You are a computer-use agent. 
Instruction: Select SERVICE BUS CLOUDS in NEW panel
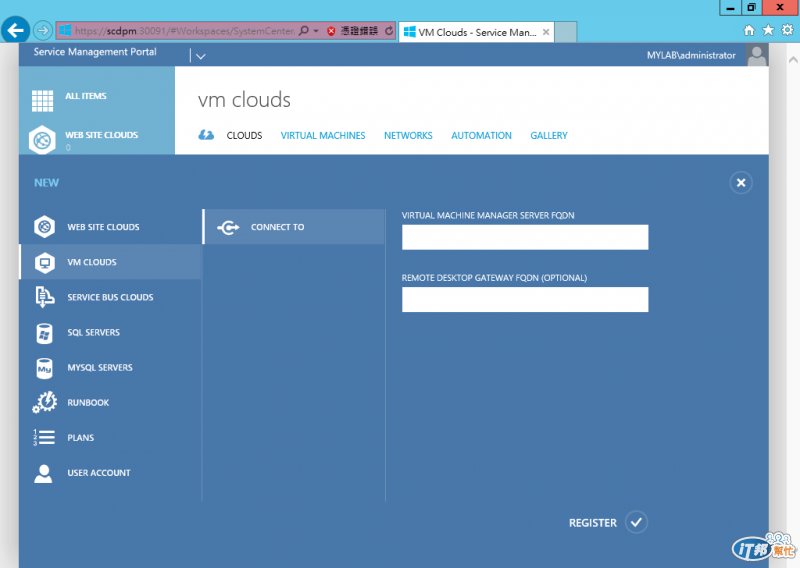tap(110, 297)
